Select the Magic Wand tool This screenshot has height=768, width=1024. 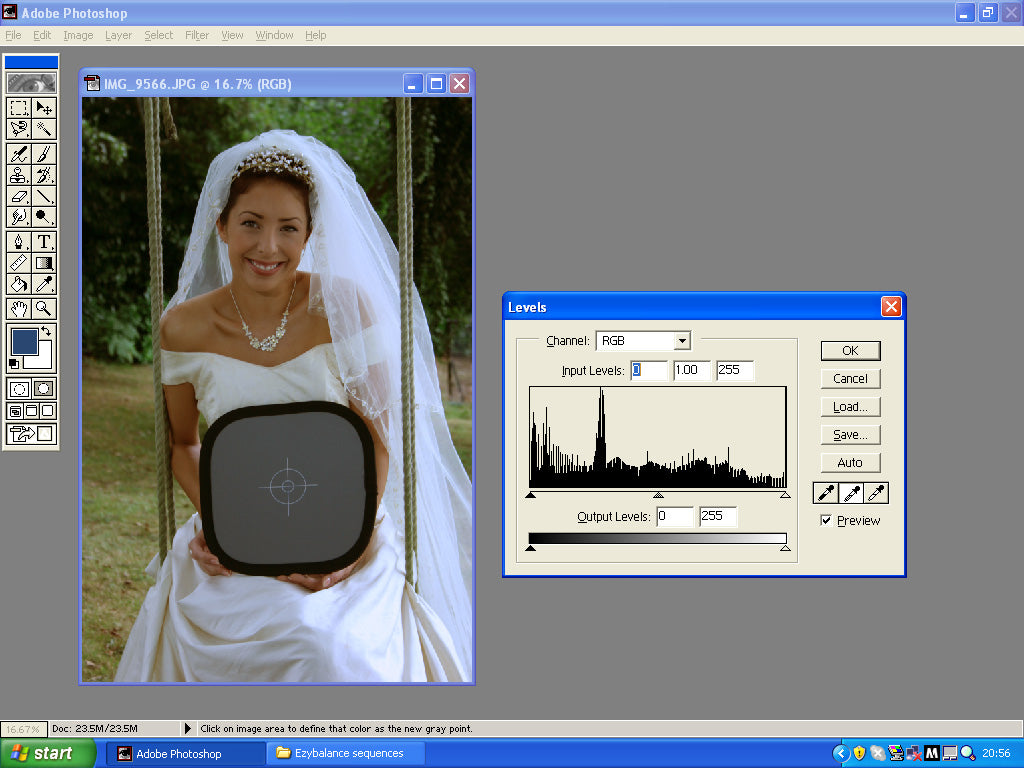click(44, 129)
